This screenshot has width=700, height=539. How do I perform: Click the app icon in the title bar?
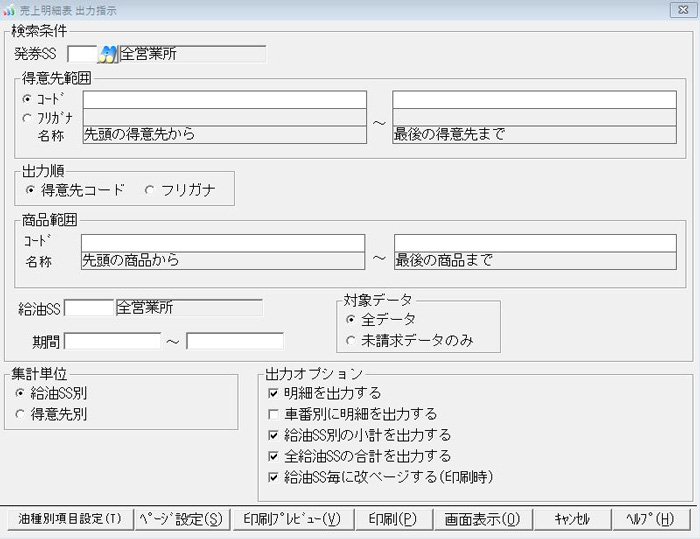9,10
